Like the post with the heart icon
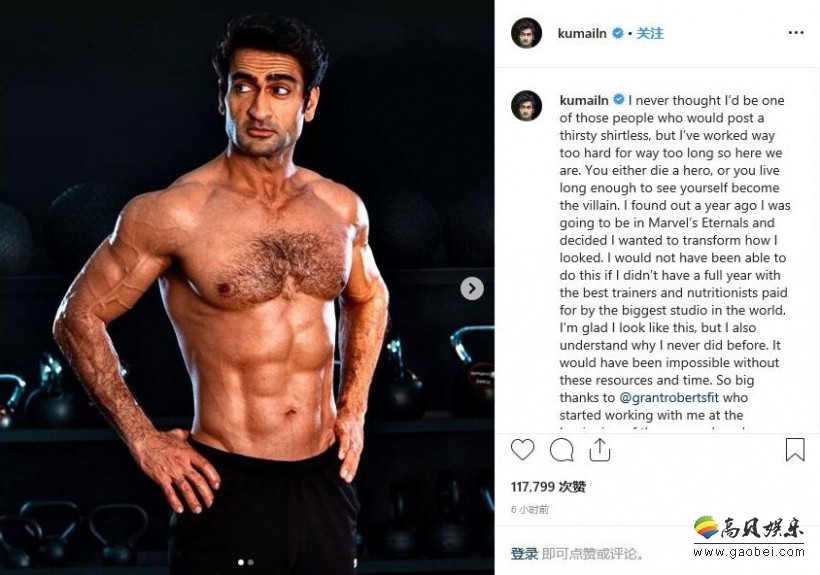This screenshot has height=575, width=820. (522, 450)
